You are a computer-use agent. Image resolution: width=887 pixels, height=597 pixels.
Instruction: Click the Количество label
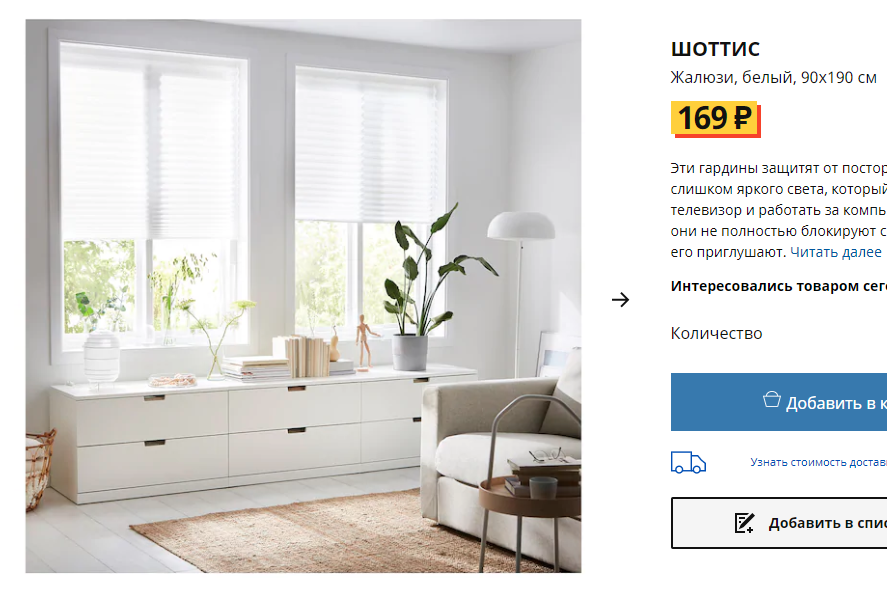[716, 333]
